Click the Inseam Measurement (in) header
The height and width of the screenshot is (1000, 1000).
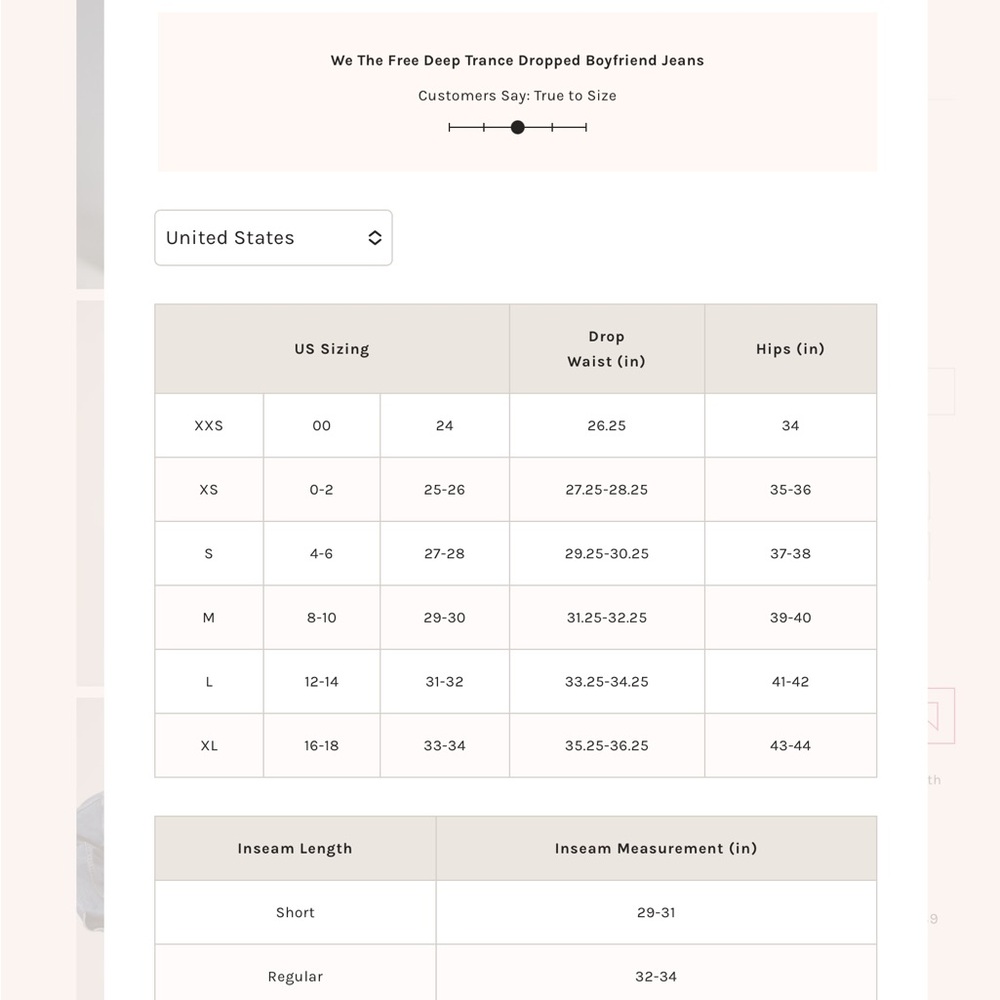[x=656, y=848]
